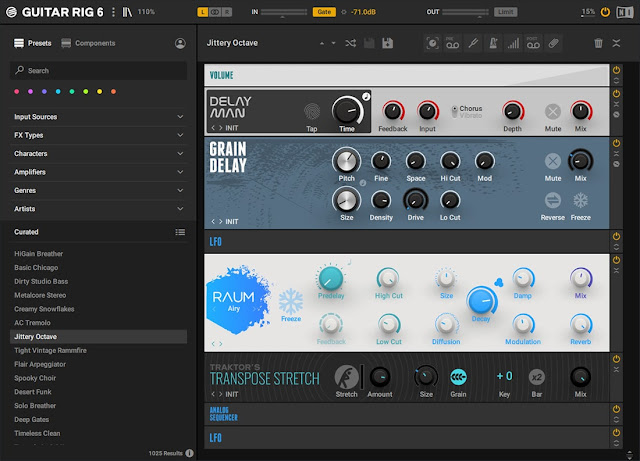Open the tuner tool in toolbar
The width and height of the screenshot is (640, 461).
pos(472,43)
